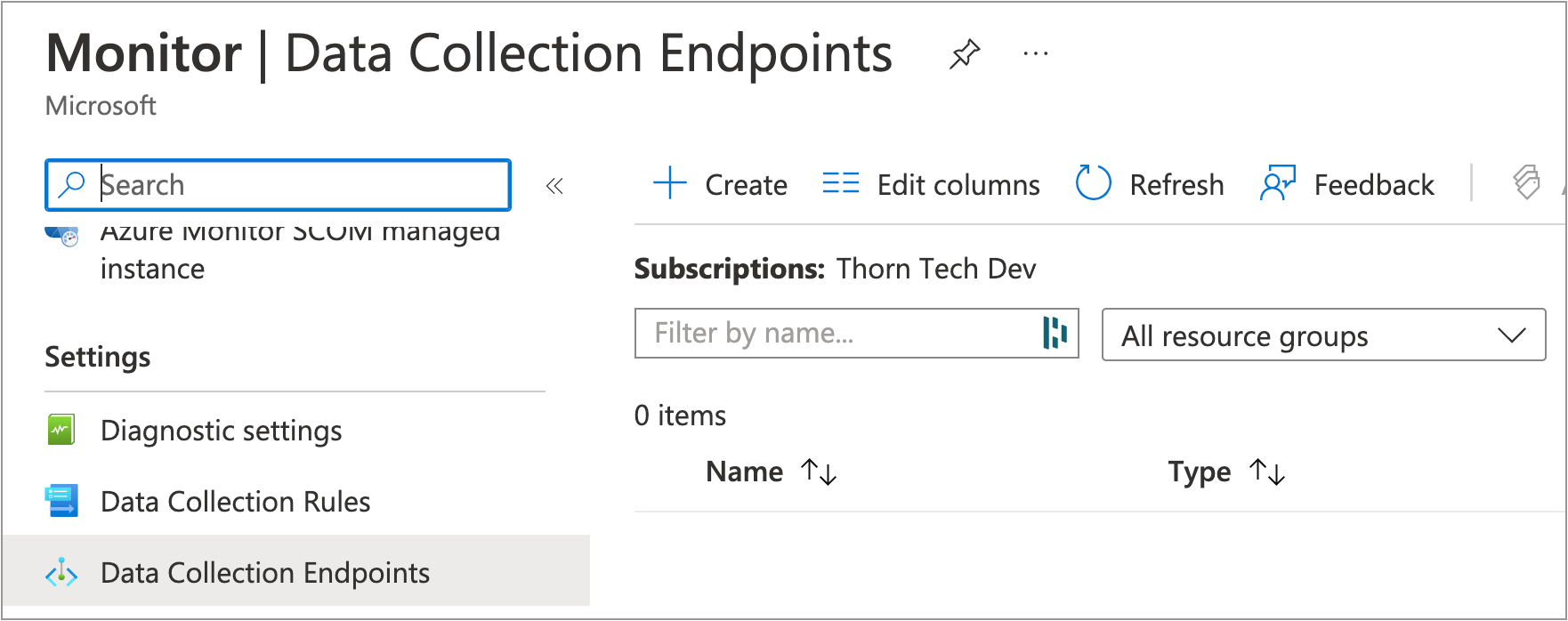Click the Thorn Tech Dev subscription text
The width and height of the screenshot is (1568, 621).
click(936, 269)
